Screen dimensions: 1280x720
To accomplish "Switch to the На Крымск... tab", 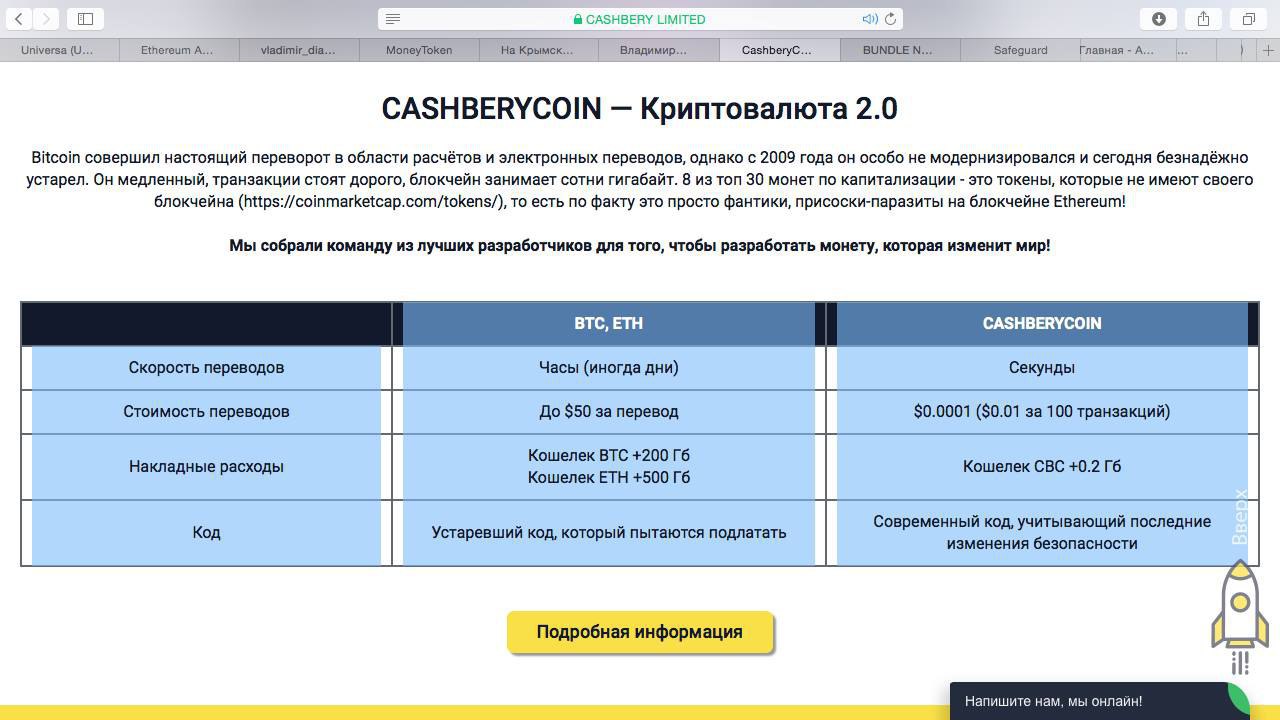I will pos(539,50).
